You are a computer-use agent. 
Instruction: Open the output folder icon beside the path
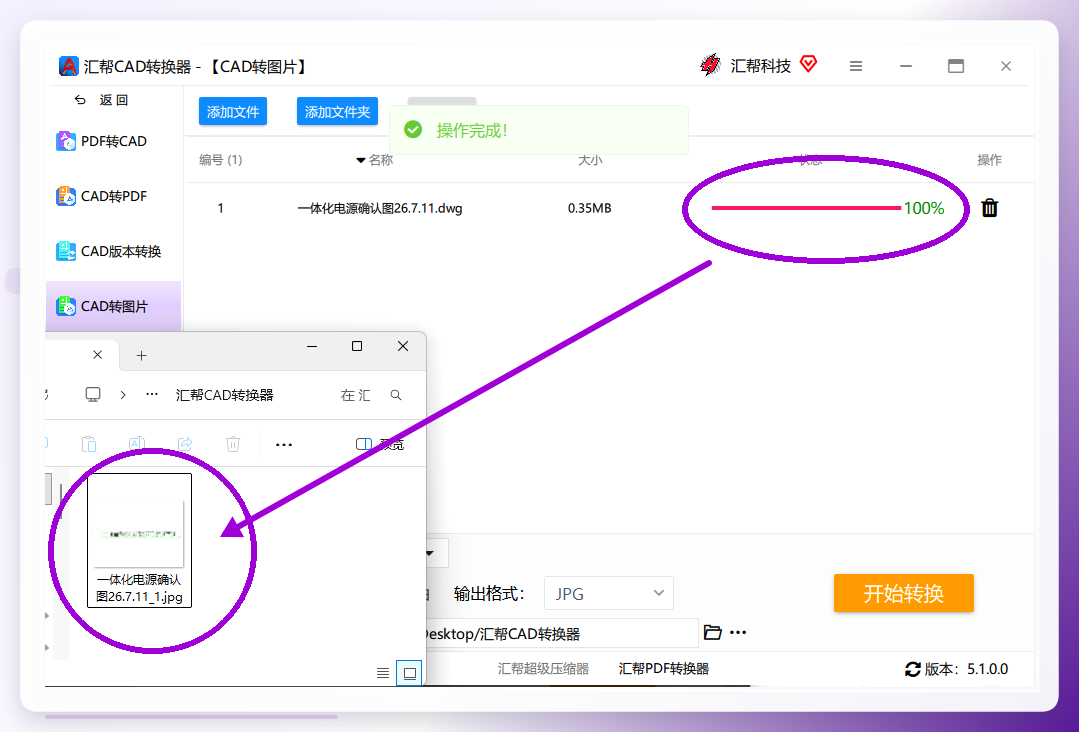tap(713, 632)
